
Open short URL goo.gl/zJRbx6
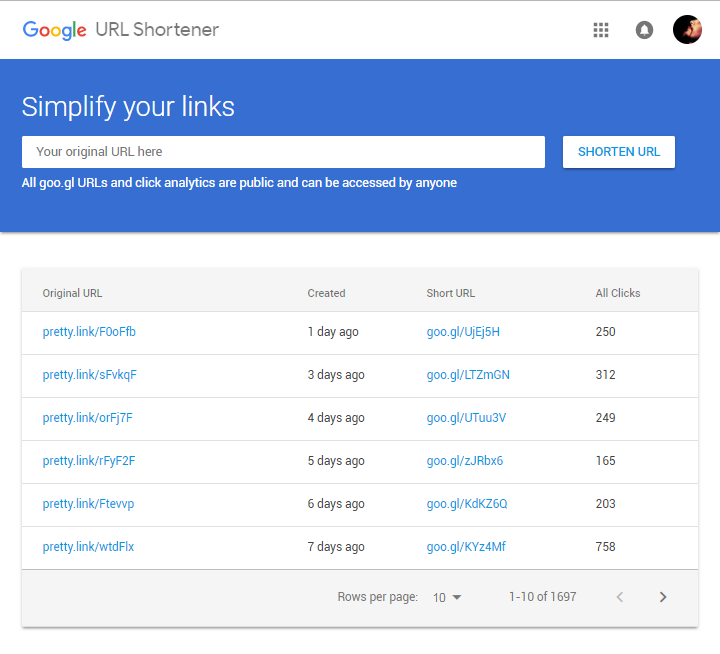pos(465,461)
